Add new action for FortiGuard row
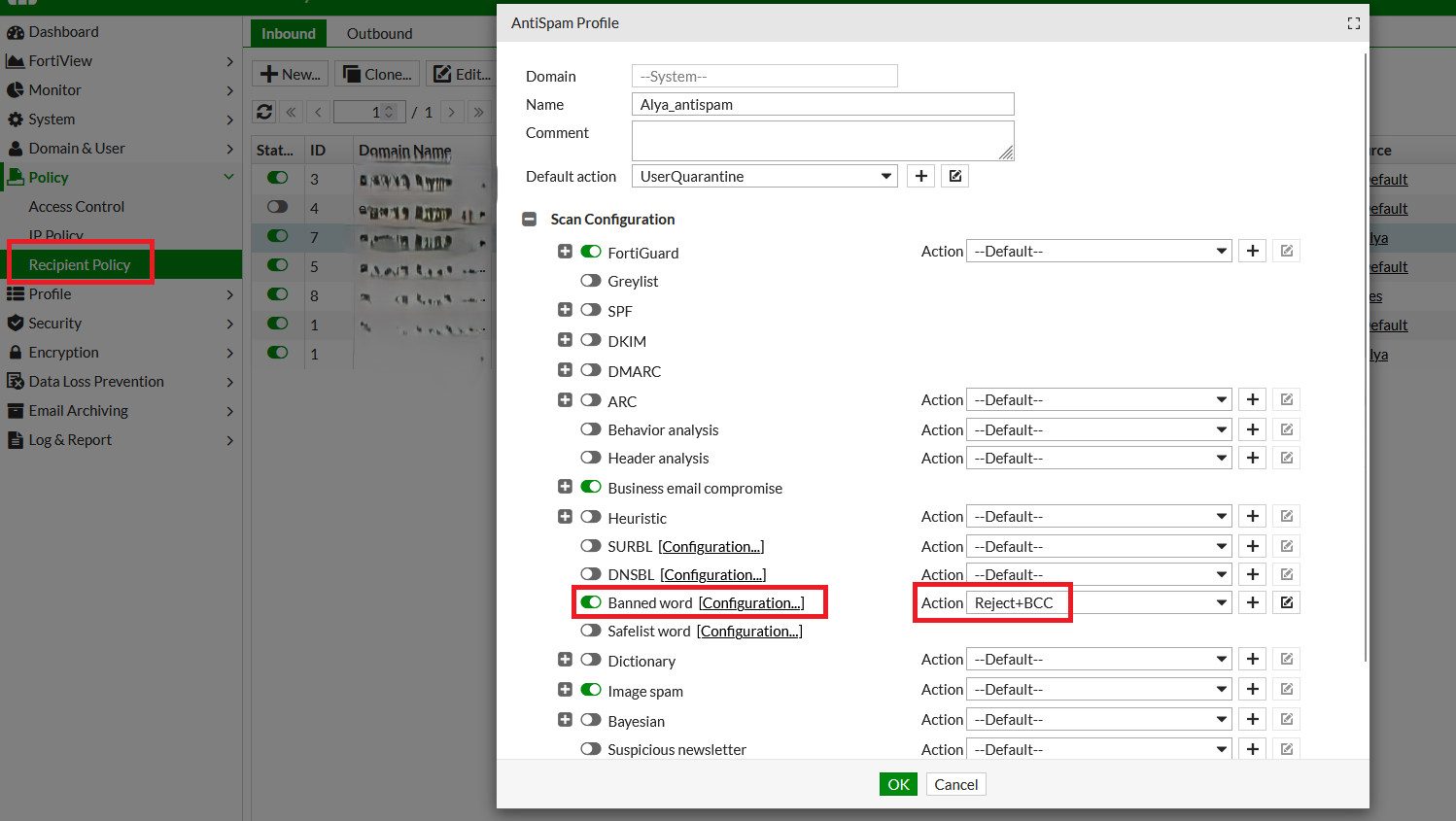1456x821 pixels. tap(1253, 251)
